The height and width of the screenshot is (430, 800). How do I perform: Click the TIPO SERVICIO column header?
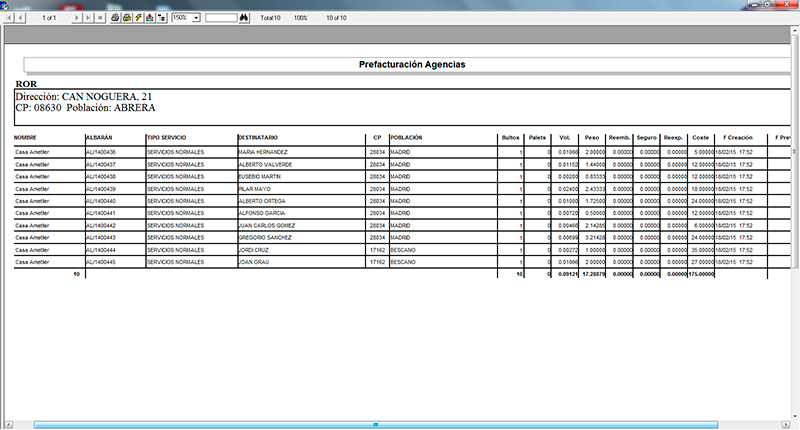(167, 138)
